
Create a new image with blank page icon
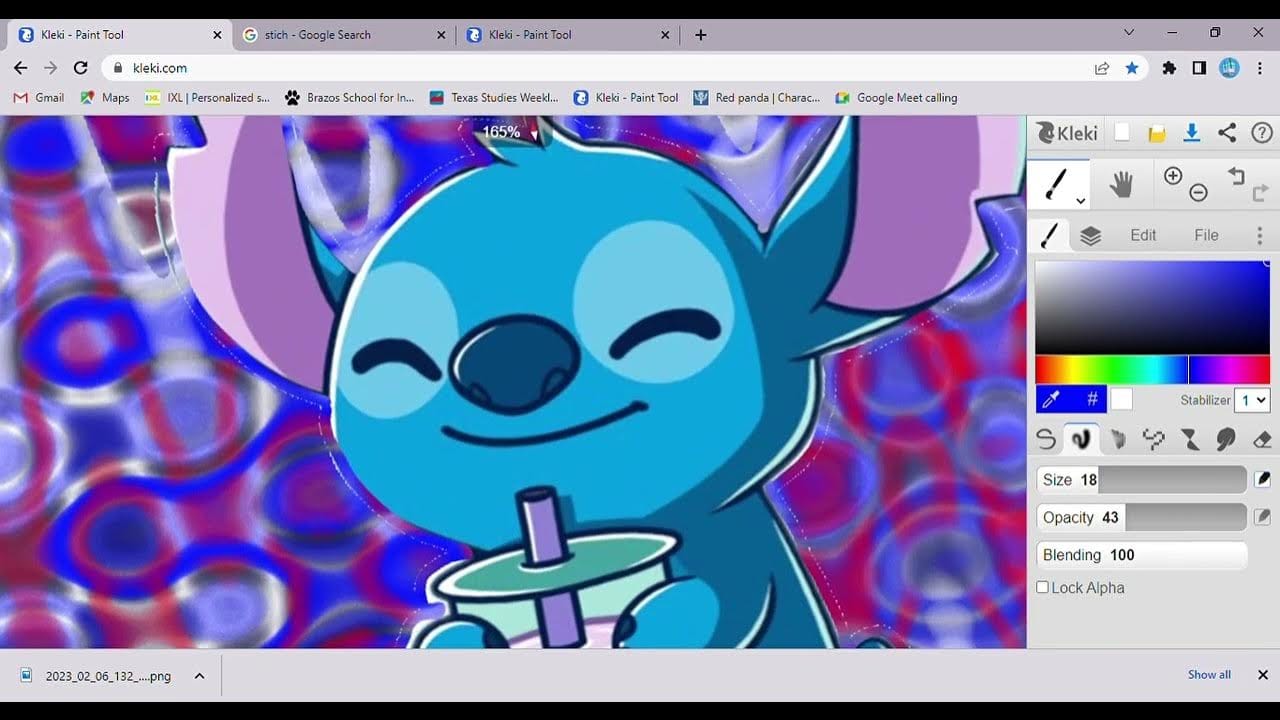coord(1122,133)
